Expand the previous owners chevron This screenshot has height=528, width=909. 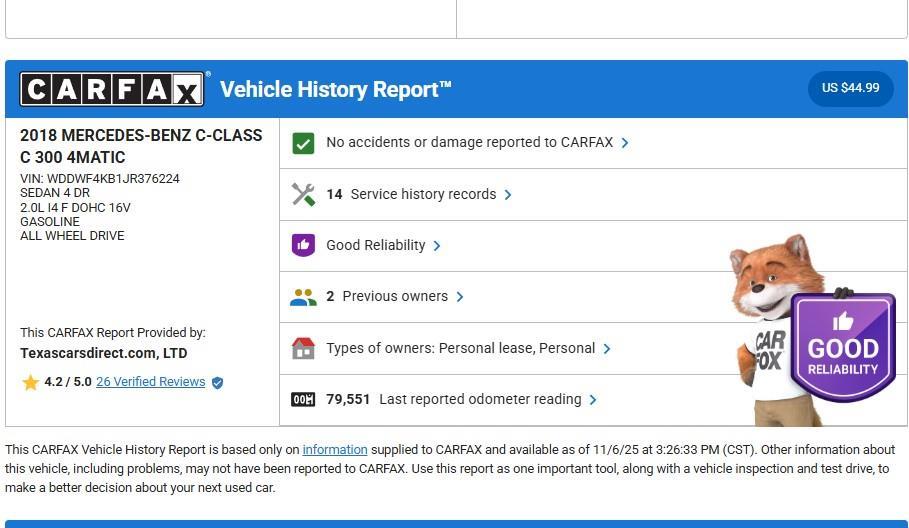pyautogui.click(x=460, y=297)
